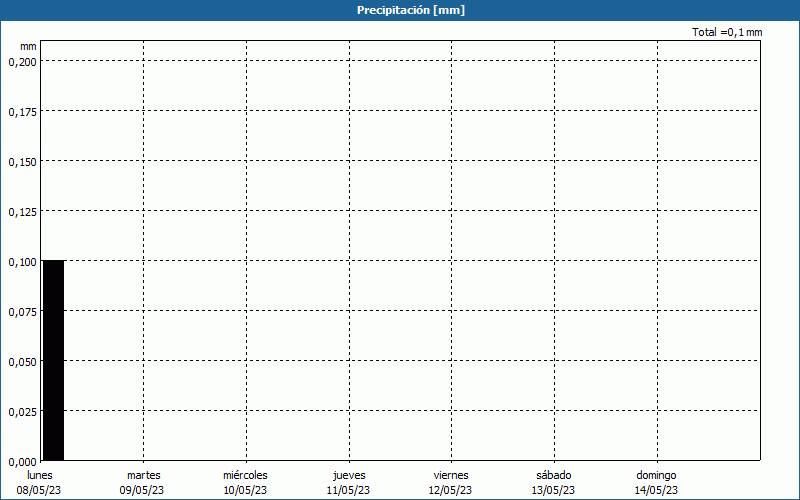The width and height of the screenshot is (800, 500).
Task: Click the Total =0,1 mm label
Action: tap(727, 32)
